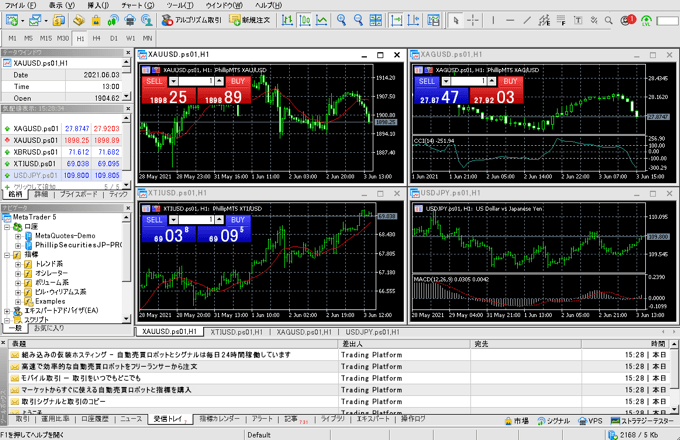Switch to XTIUSD.ps01,H1 chart tab
Image resolution: width=680 pixels, height=440 pixels.
pos(236,332)
